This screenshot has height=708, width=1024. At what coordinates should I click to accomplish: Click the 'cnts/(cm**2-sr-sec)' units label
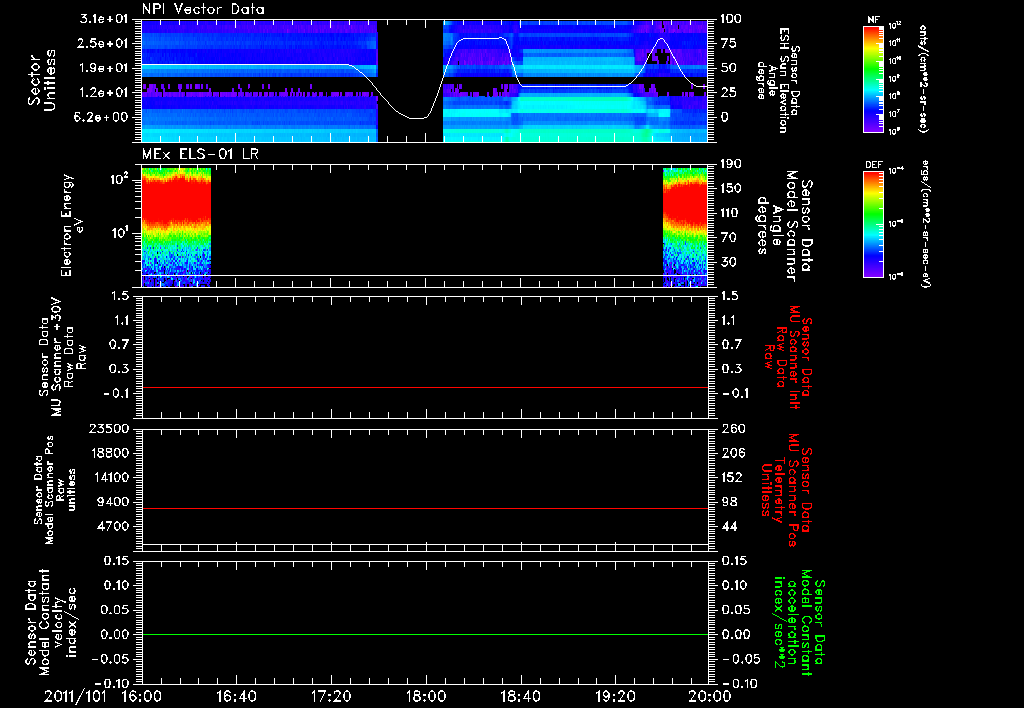pos(923,78)
